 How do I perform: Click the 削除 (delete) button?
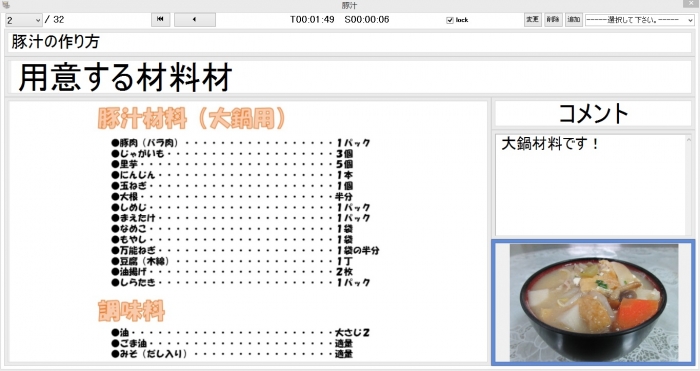(553, 20)
